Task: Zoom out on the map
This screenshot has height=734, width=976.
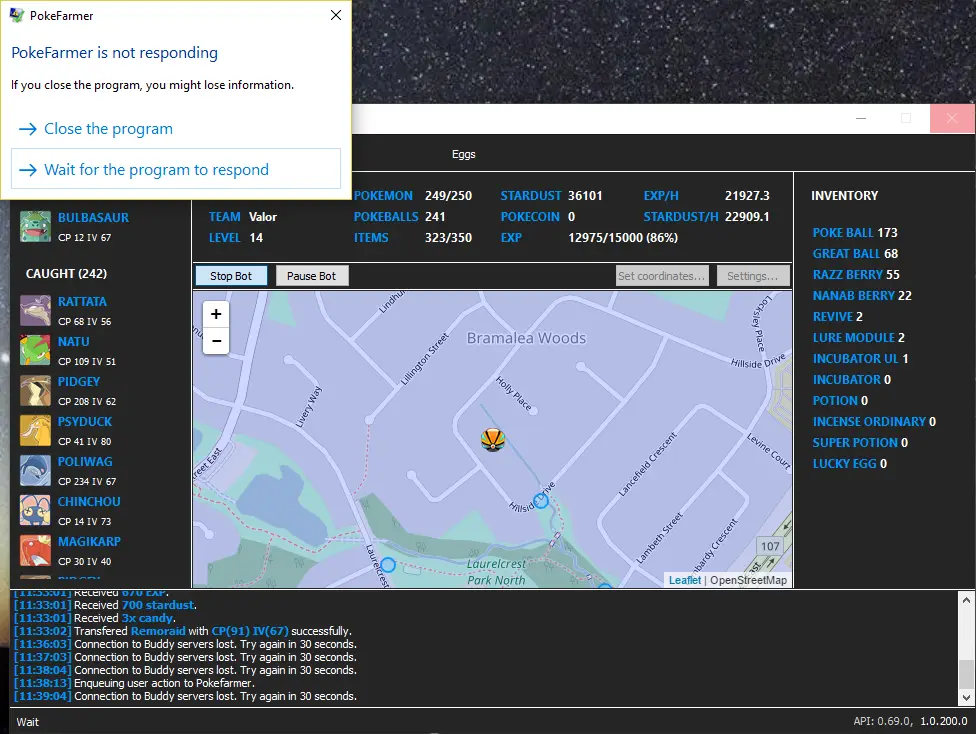Action: point(216,341)
